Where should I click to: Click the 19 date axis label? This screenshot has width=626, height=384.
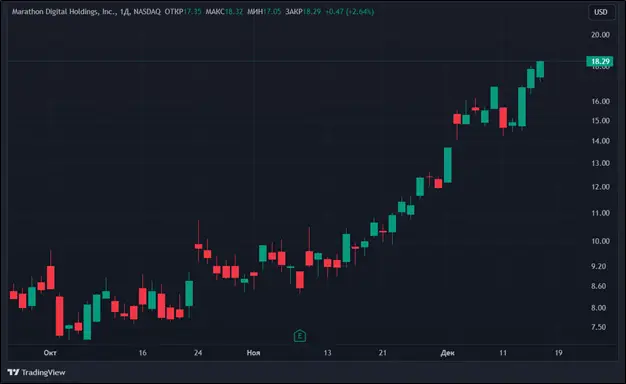click(x=559, y=353)
